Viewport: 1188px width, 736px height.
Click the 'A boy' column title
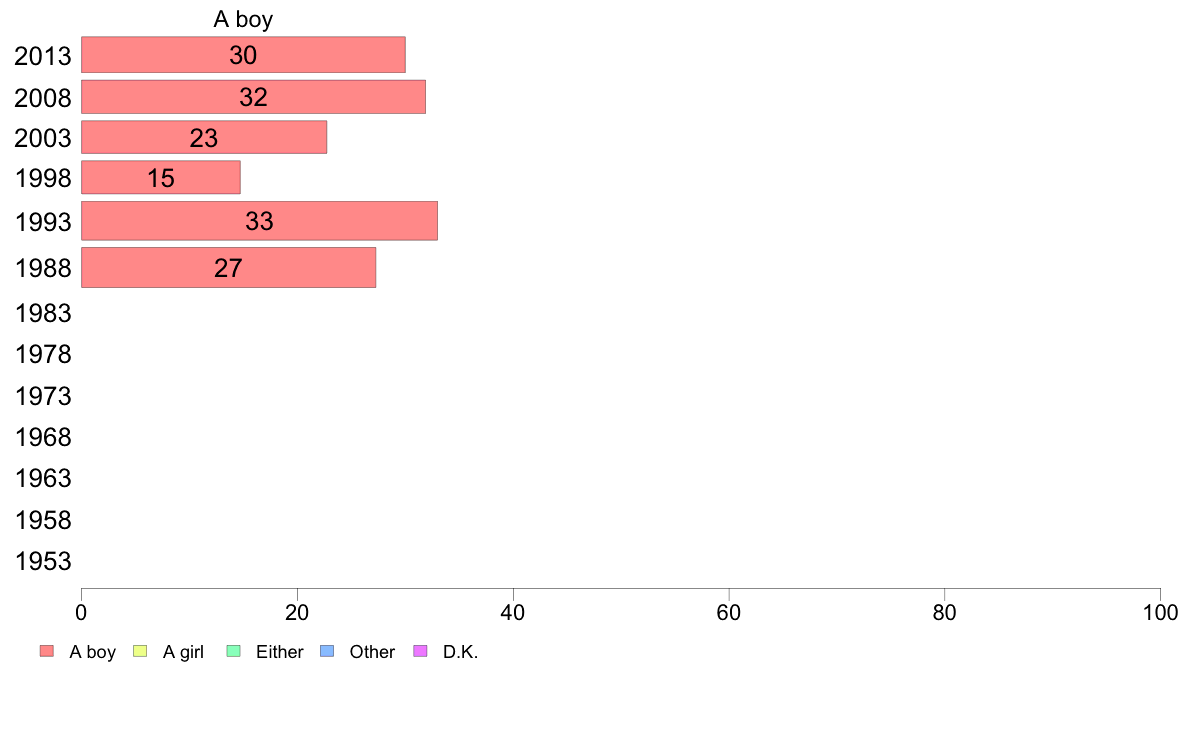(x=243, y=19)
